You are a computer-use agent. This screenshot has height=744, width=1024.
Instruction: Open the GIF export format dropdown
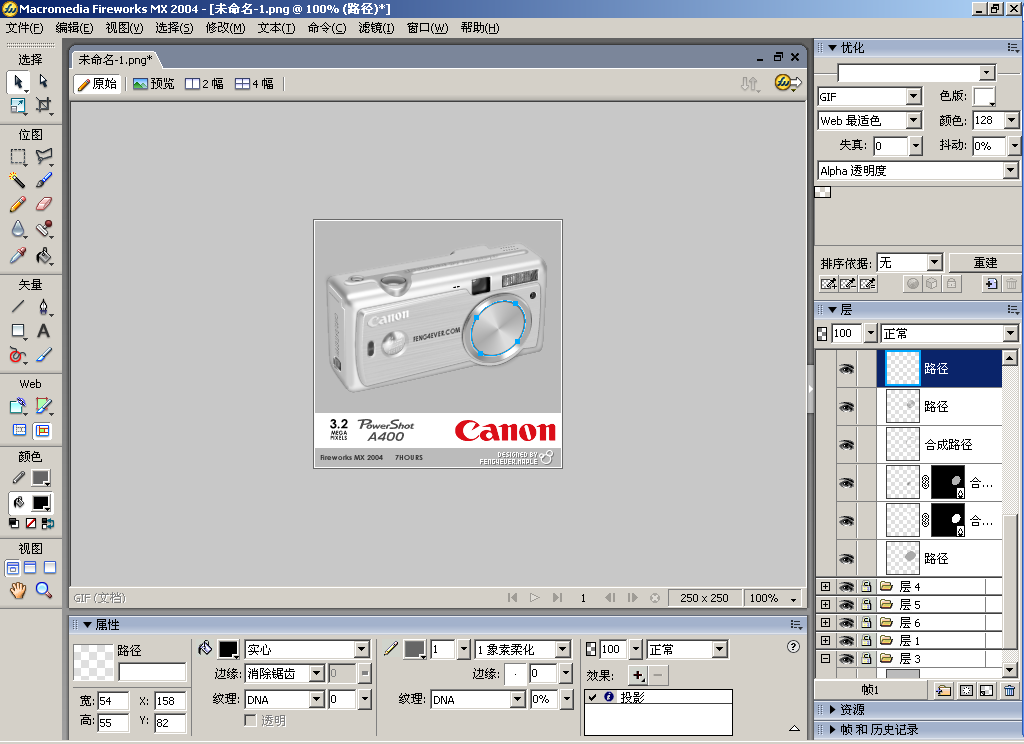tap(914, 97)
